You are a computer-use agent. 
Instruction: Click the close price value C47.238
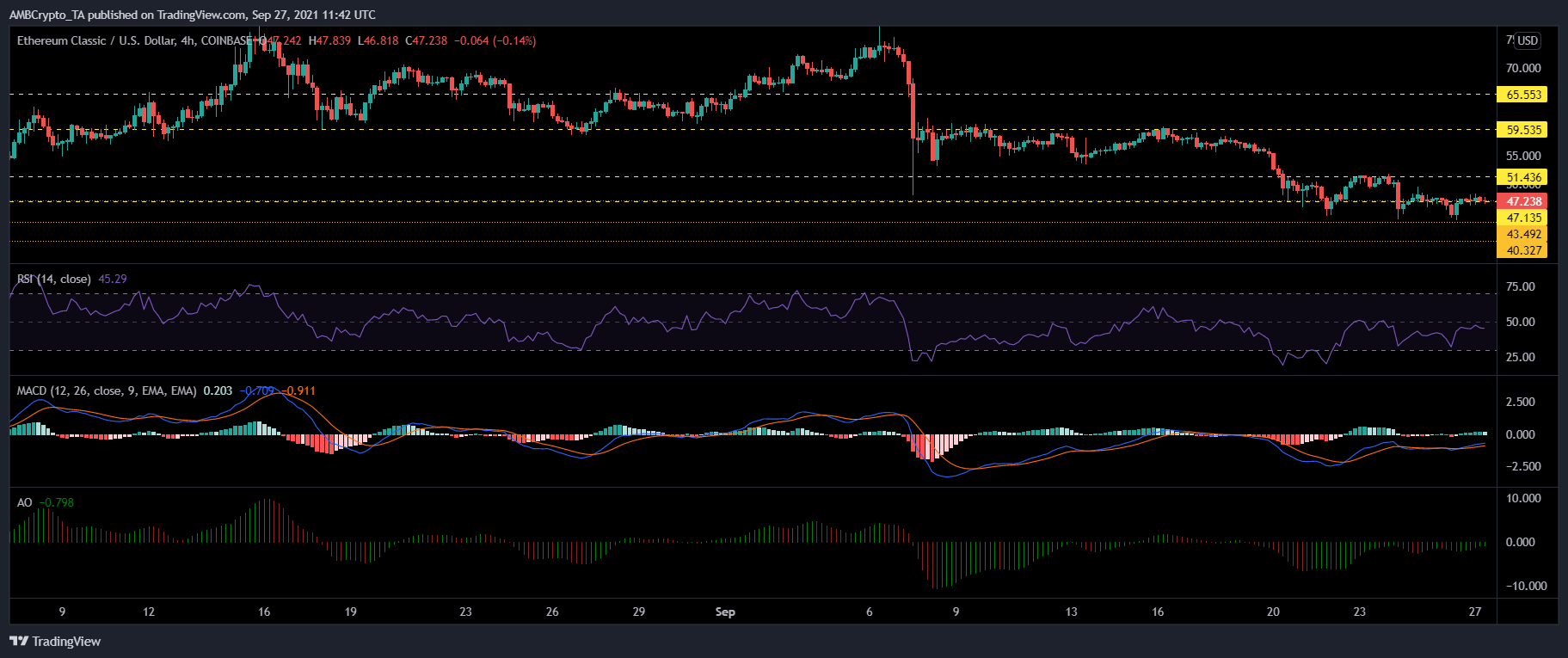click(x=427, y=40)
